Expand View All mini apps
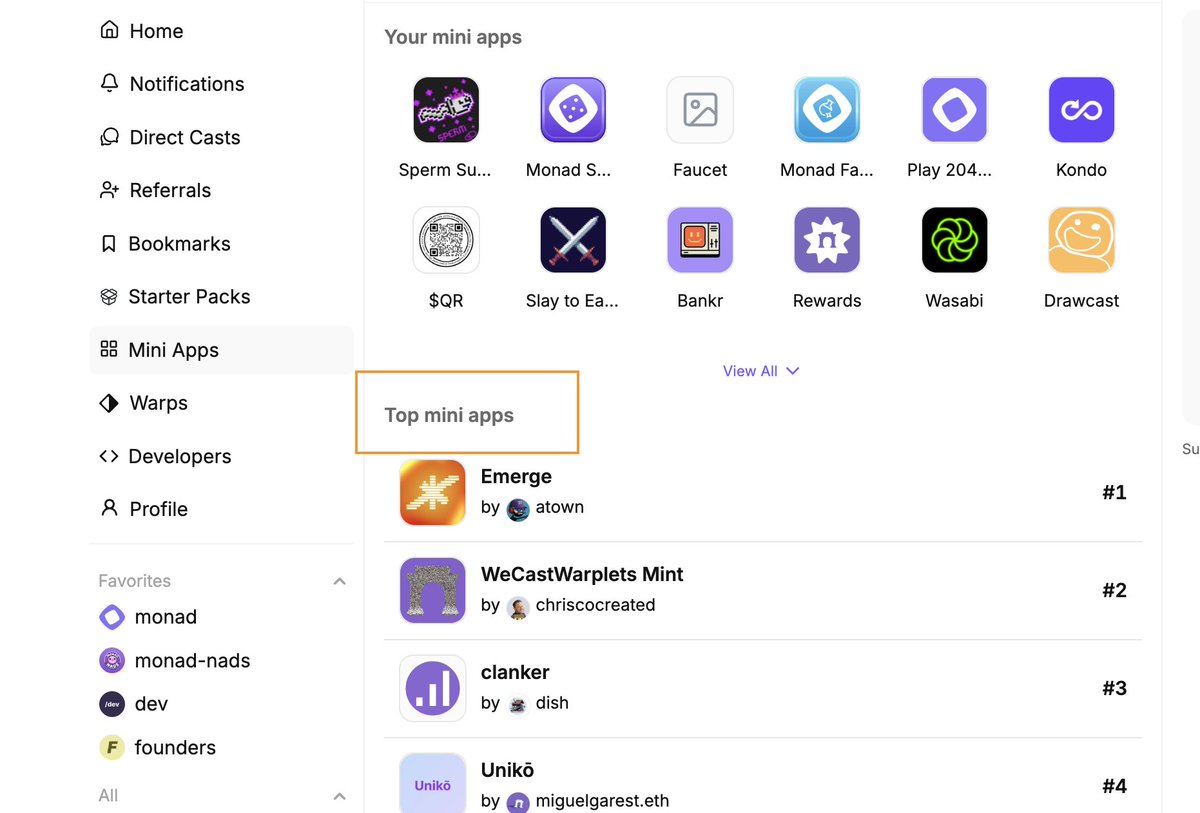The width and height of the screenshot is (1200, 813). [761, 371]
